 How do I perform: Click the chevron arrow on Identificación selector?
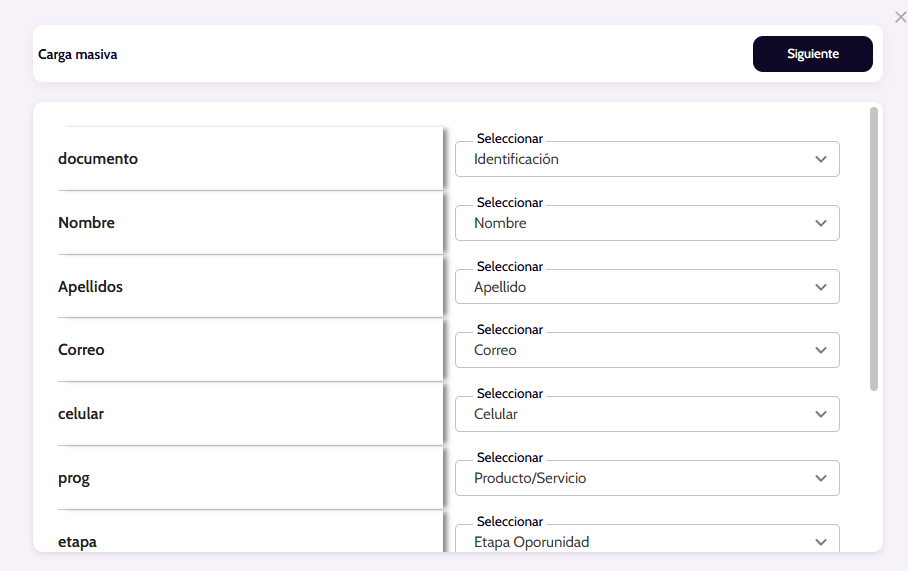[821, 160]
